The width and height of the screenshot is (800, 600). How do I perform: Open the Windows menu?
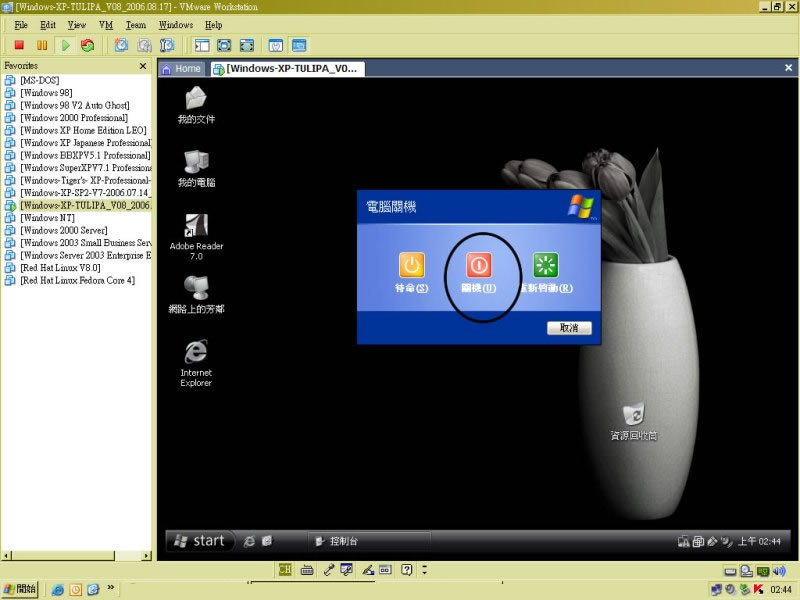(x=176, y=25)
